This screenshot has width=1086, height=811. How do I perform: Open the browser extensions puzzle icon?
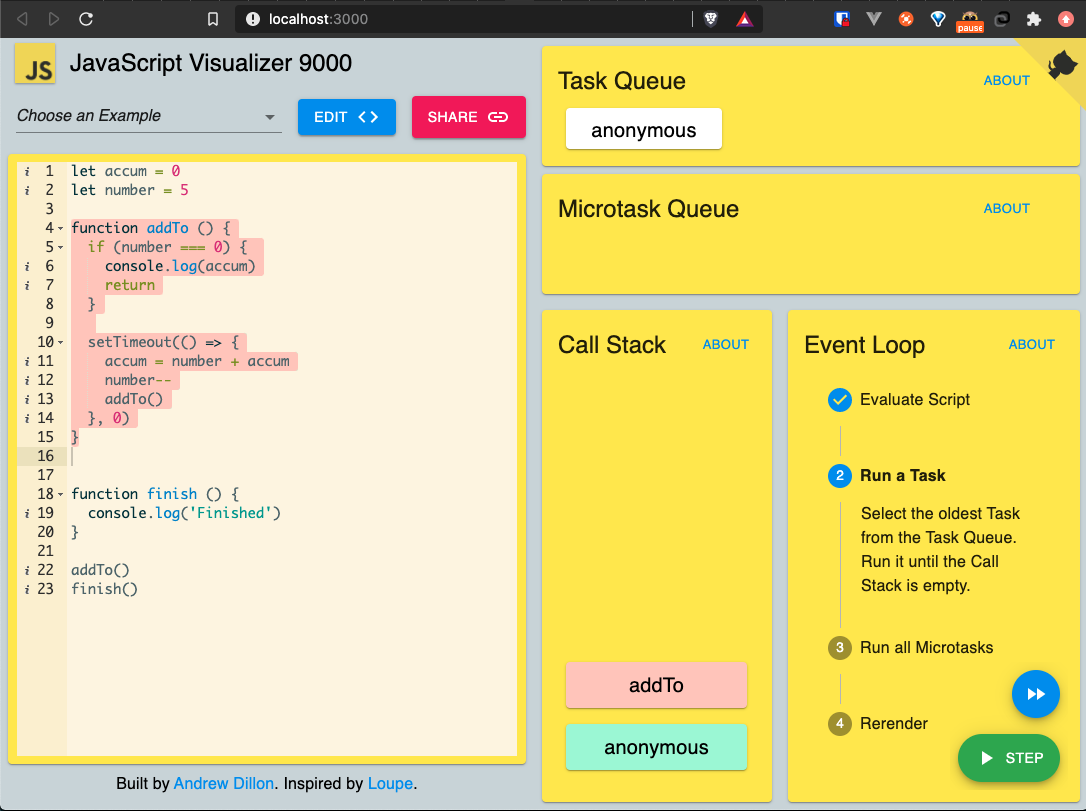point(1033,19)
